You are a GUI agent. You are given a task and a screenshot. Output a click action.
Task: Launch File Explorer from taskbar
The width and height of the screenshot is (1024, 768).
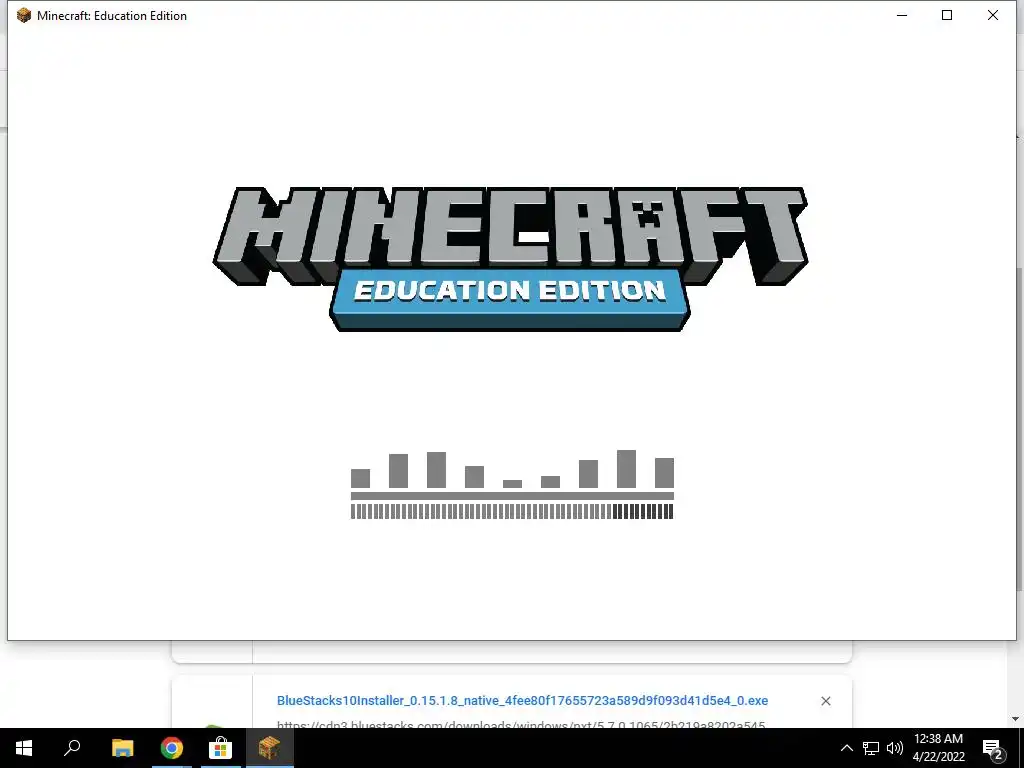click(122, 748)
